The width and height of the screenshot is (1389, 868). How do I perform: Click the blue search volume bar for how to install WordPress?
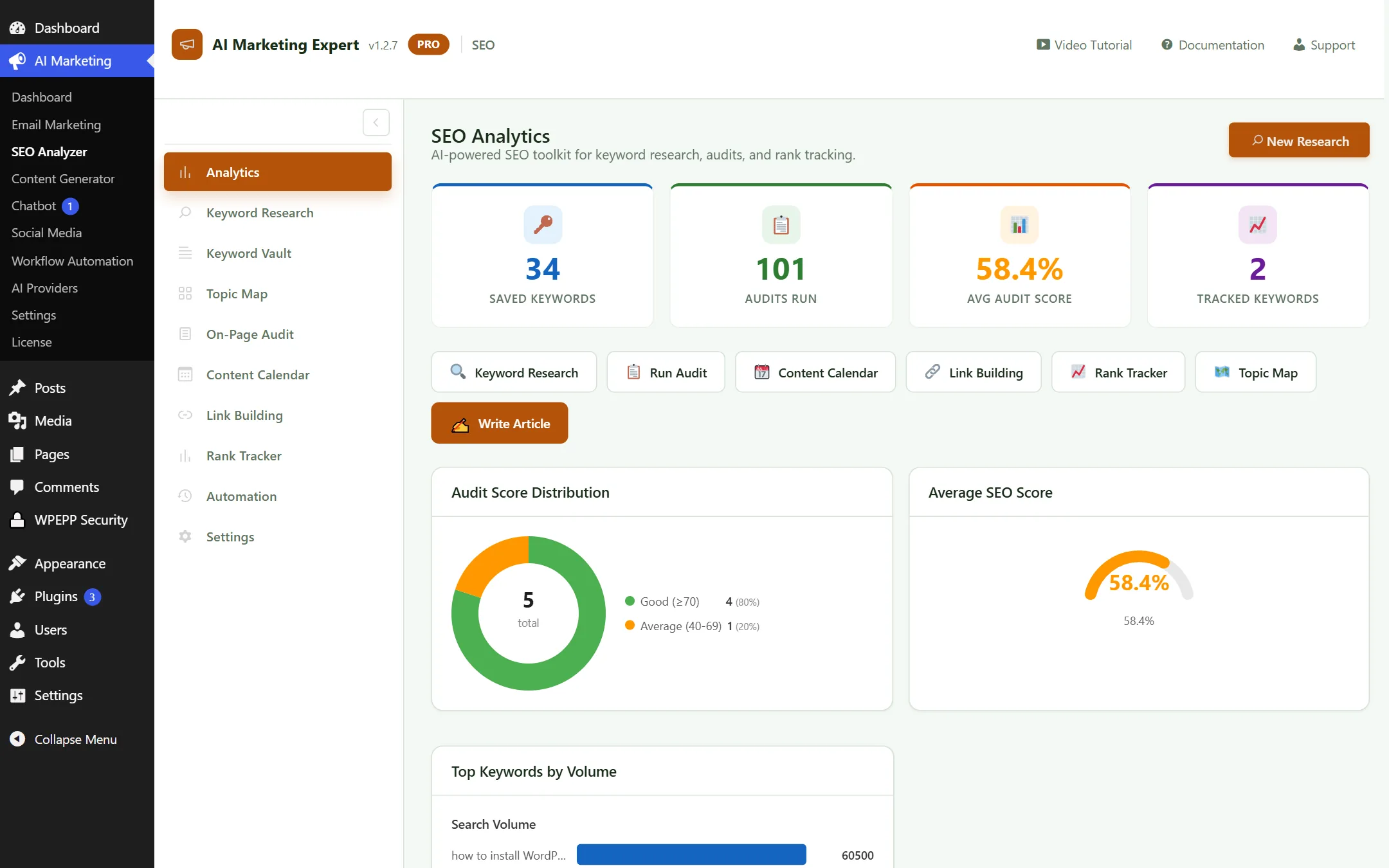(691, 854)
